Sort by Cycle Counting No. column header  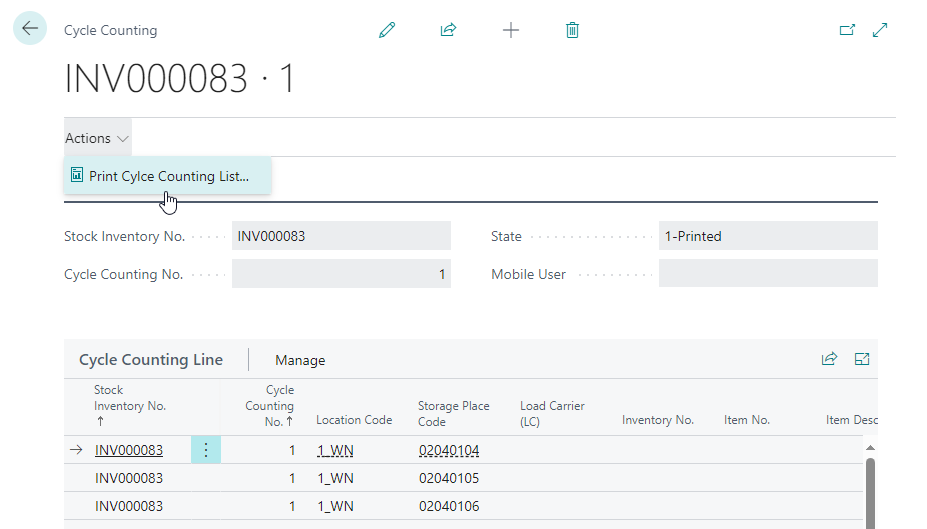point(271,405)
